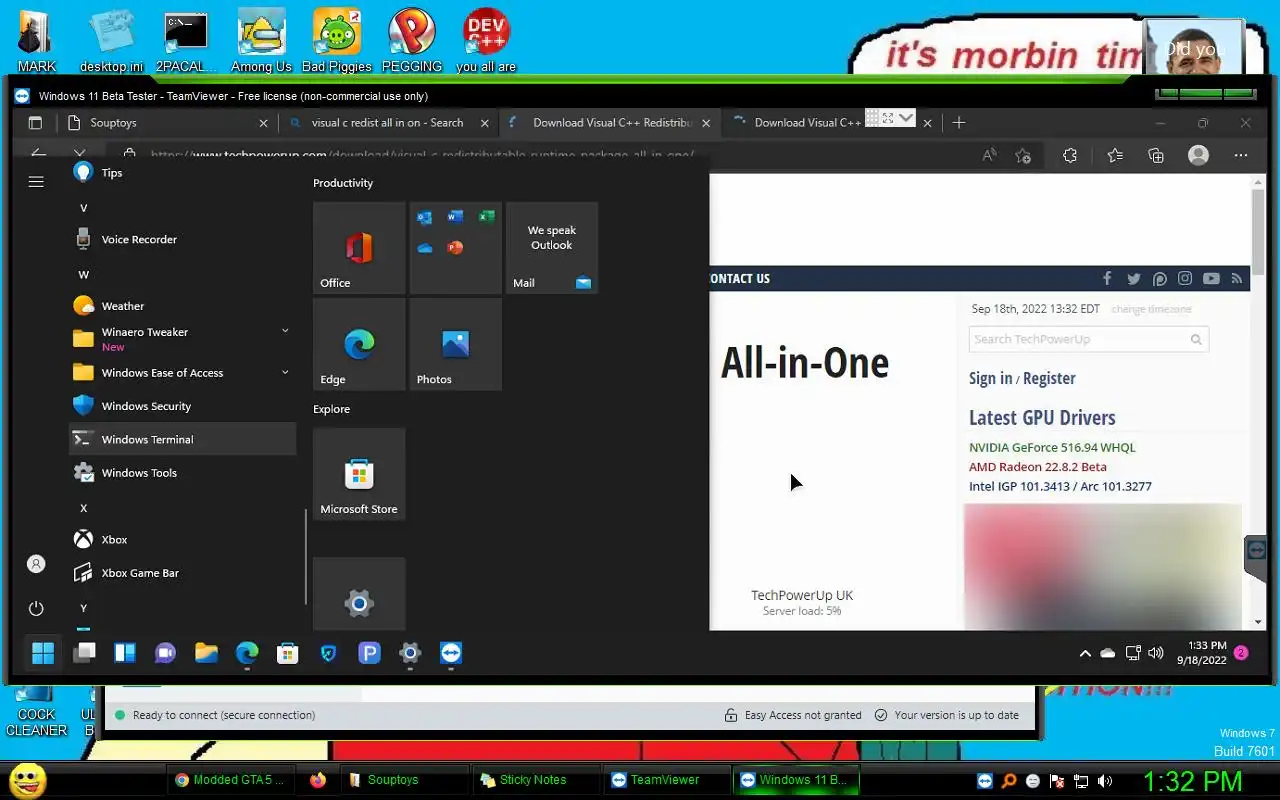Launch Windows Terminal from the app list

182,439
